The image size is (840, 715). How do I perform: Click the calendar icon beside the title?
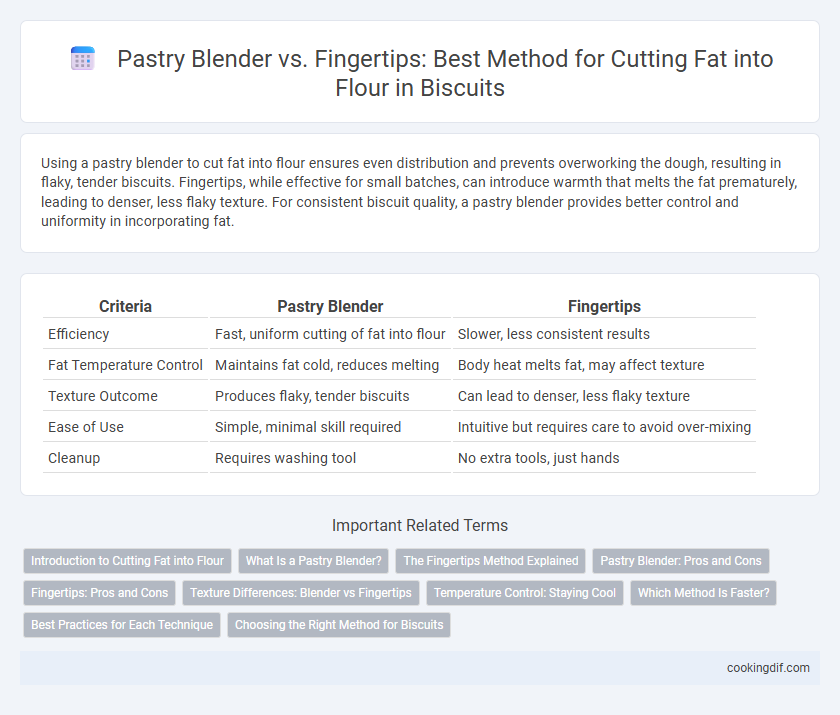(82, 58)
